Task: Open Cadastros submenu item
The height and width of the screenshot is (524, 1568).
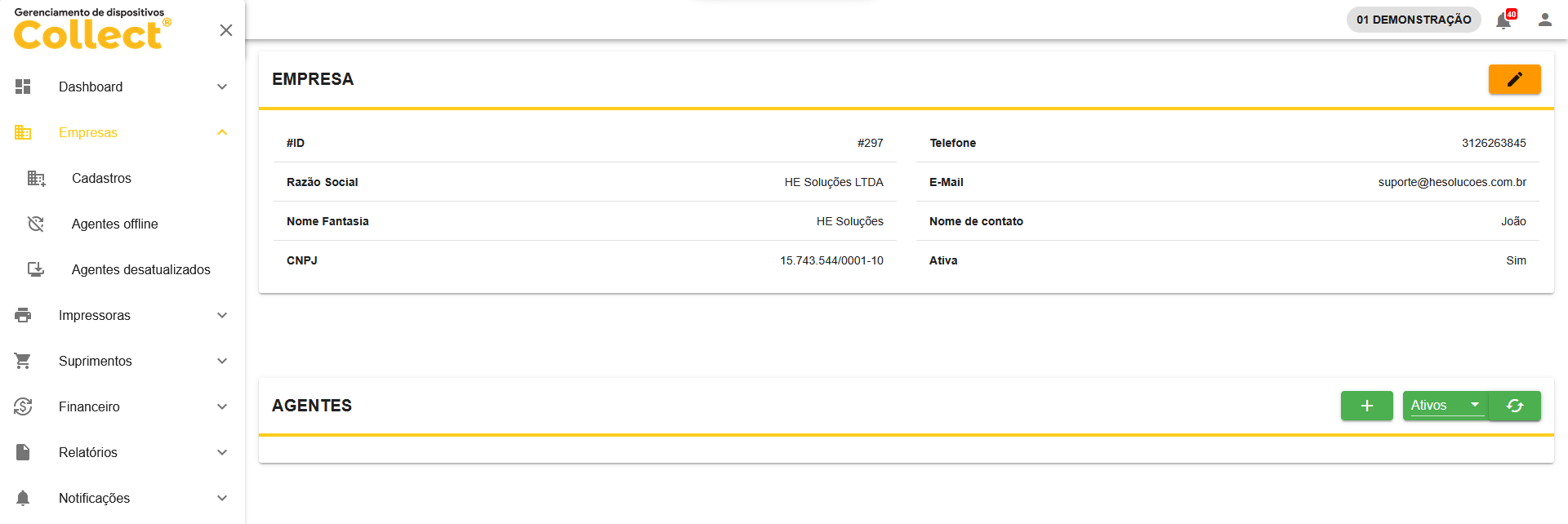Action: click(x=101, y=178)
